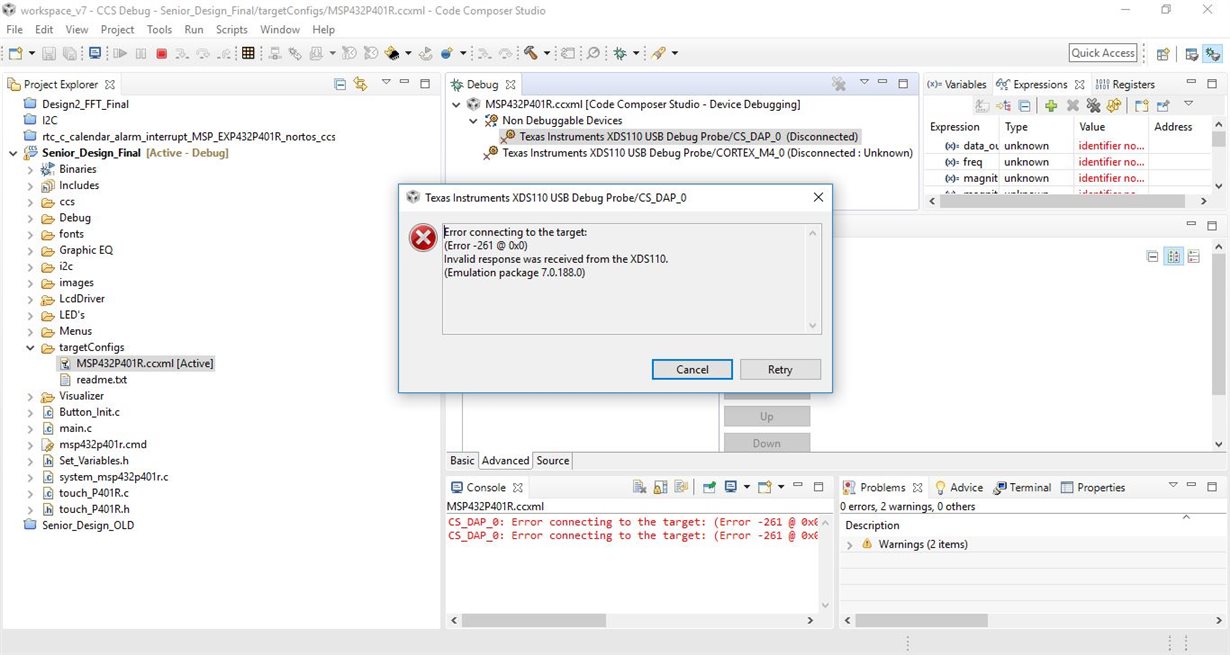Toggle Link with Editor in Project Explorer
Screen dimensions: 1230x655
[360, 84]
